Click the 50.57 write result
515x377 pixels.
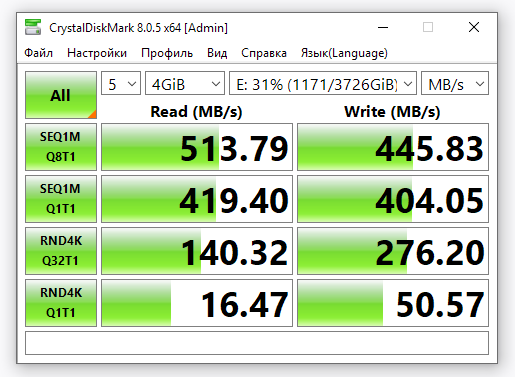tap(393, 303)
